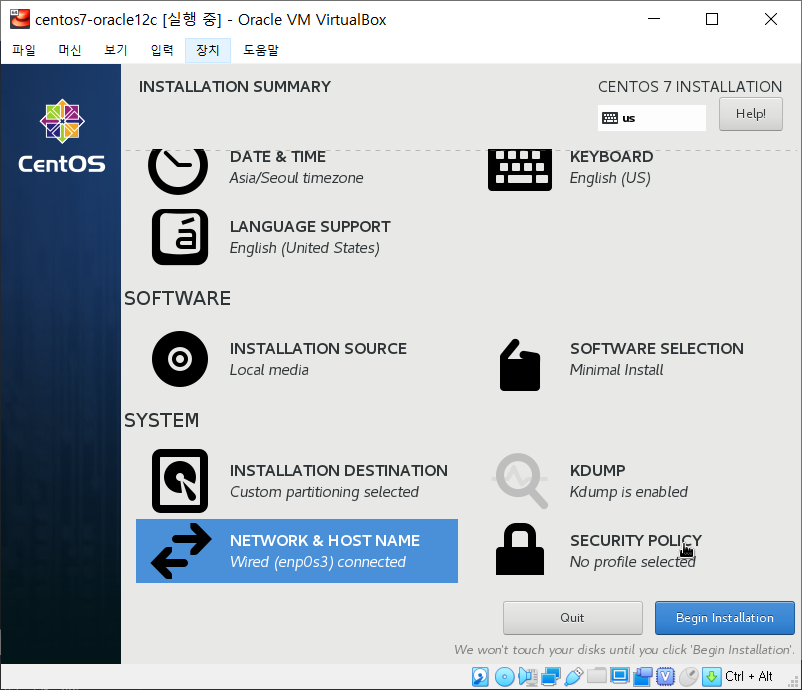802x690 pixels.
Task: Select 'Minimal Install' under Software Selection
Action: point(616,370)
